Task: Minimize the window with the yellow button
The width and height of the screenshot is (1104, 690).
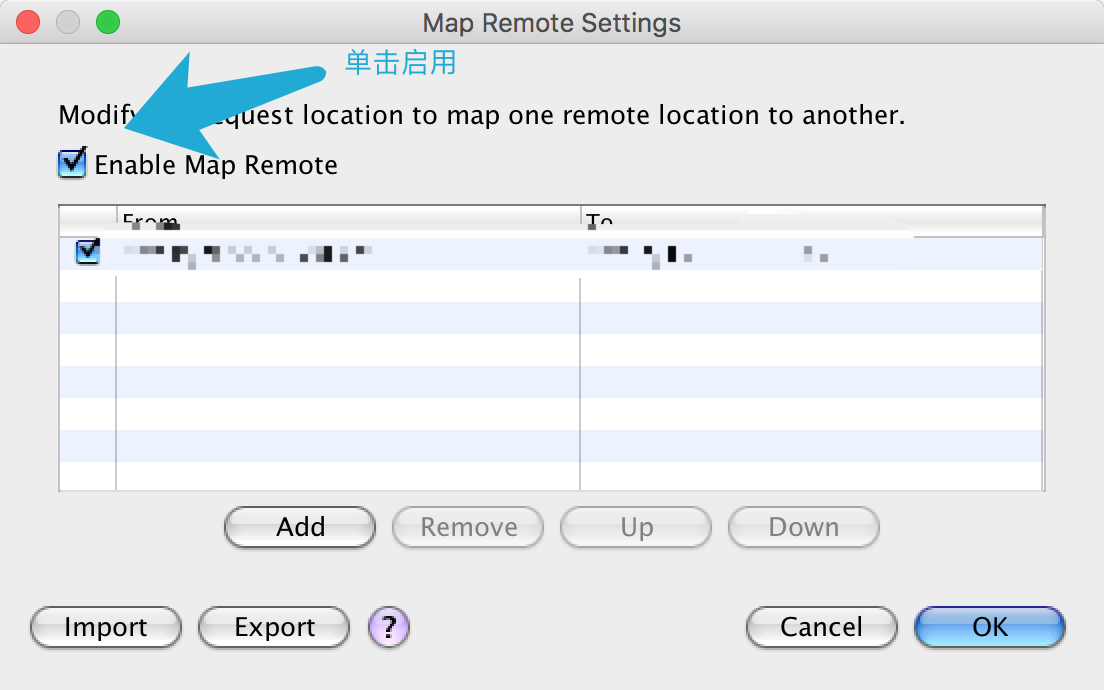Action: point(68,22)
